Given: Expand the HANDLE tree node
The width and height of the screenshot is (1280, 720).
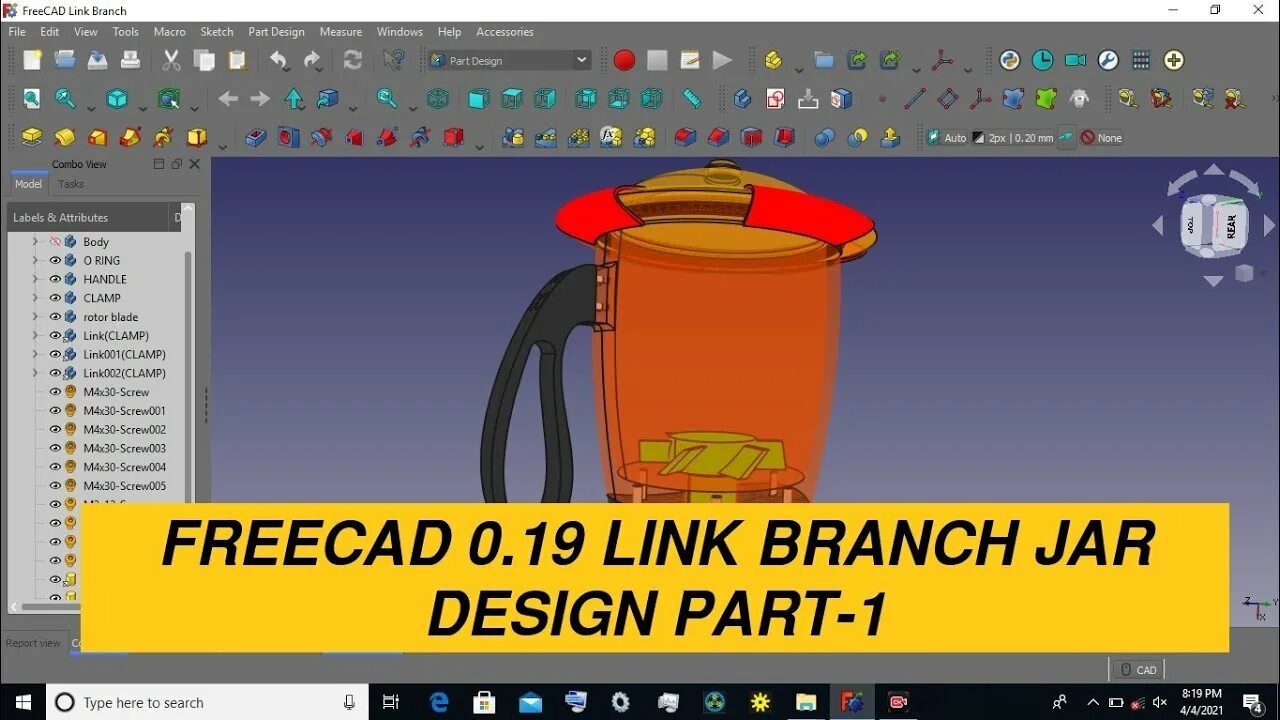Looking at the screenshot, I should [35, 279].
